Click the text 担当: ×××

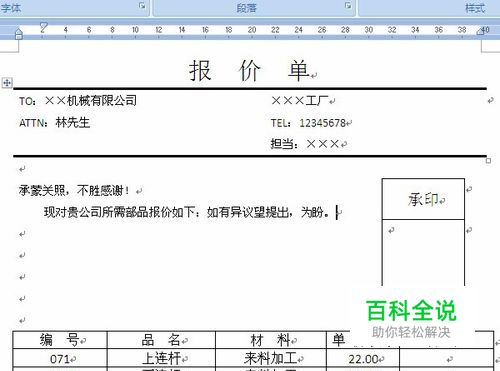pyautogui.click(x=305, y=144)
